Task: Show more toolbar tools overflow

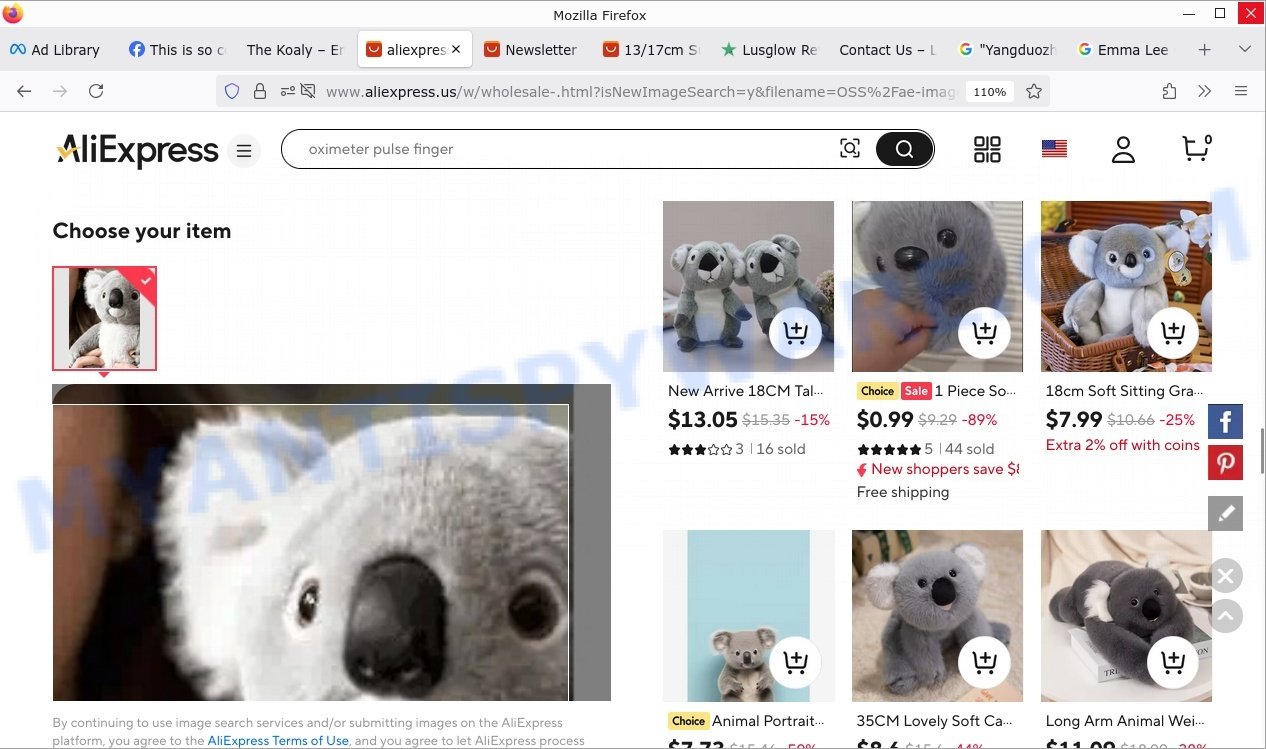Action: [1204, 91]
